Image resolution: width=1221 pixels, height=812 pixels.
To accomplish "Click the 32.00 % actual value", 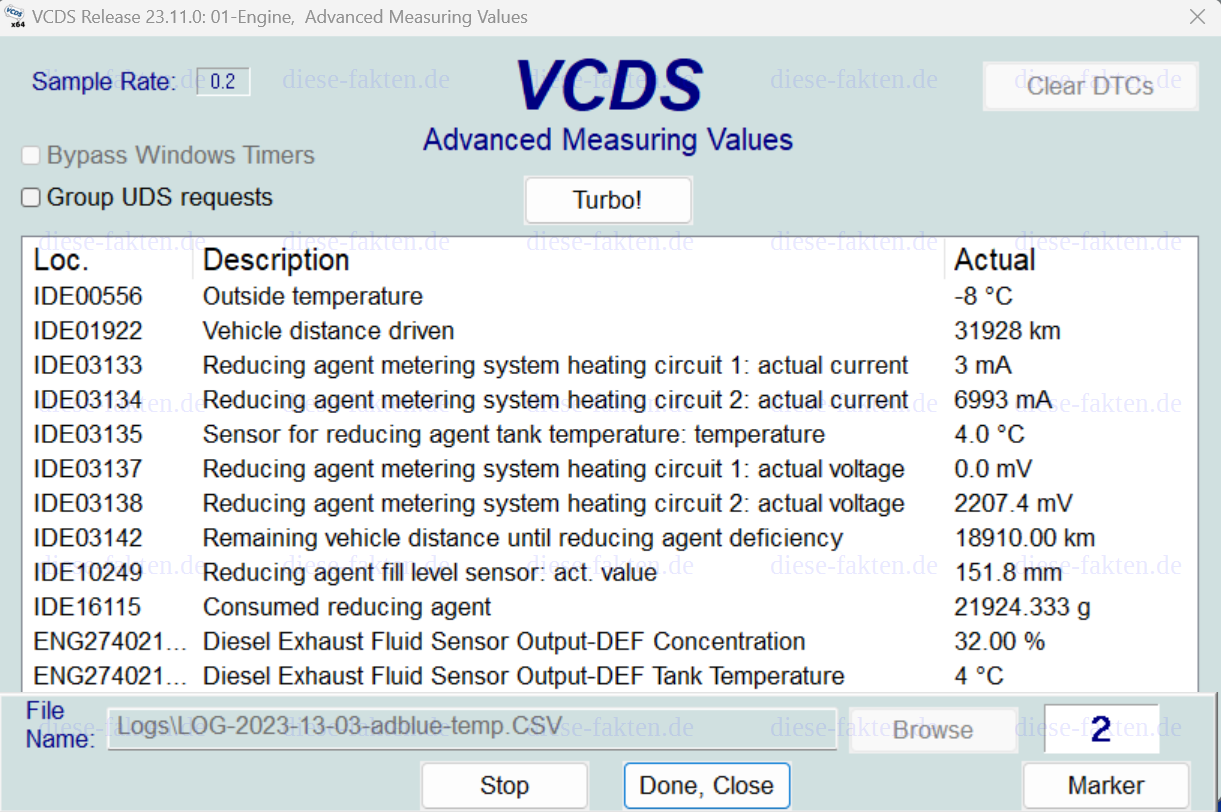I will tap(999, 642).
